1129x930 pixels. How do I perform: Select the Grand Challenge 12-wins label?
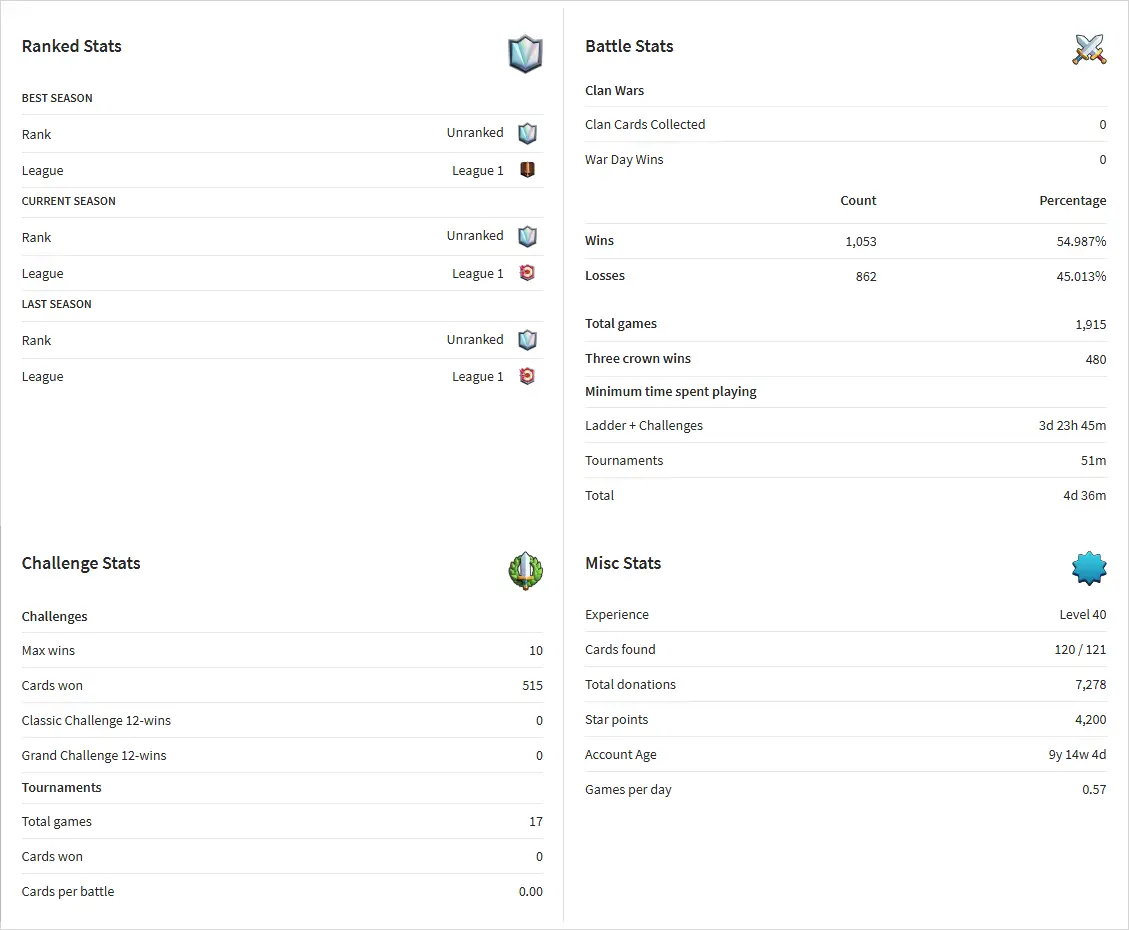[94, 755]
